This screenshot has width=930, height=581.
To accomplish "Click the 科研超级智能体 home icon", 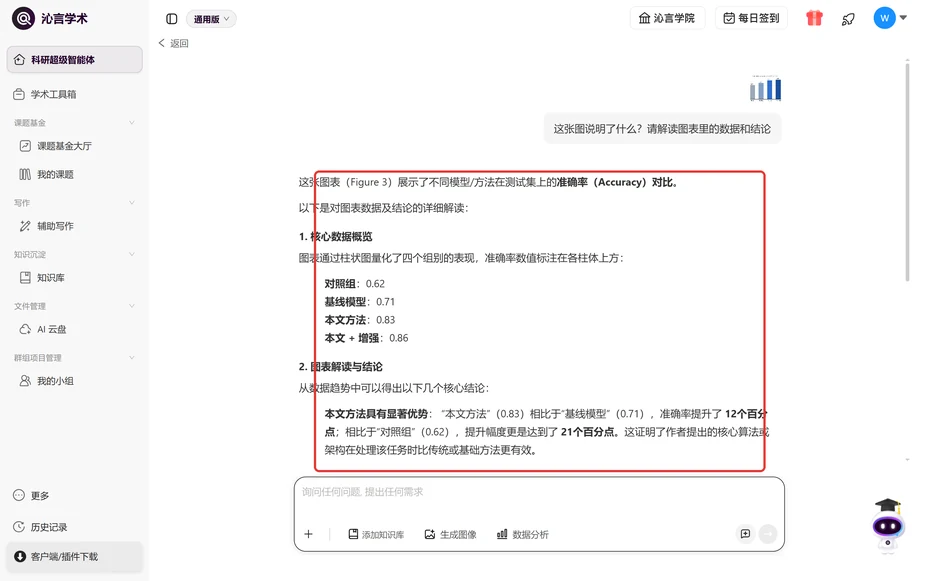I will [x=19, y=59].
